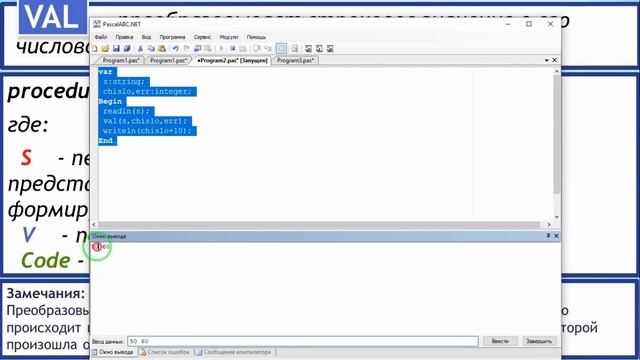Open a file using the folder icon
Viewport: 640px width, 360px height.
(x=105, y=49)
